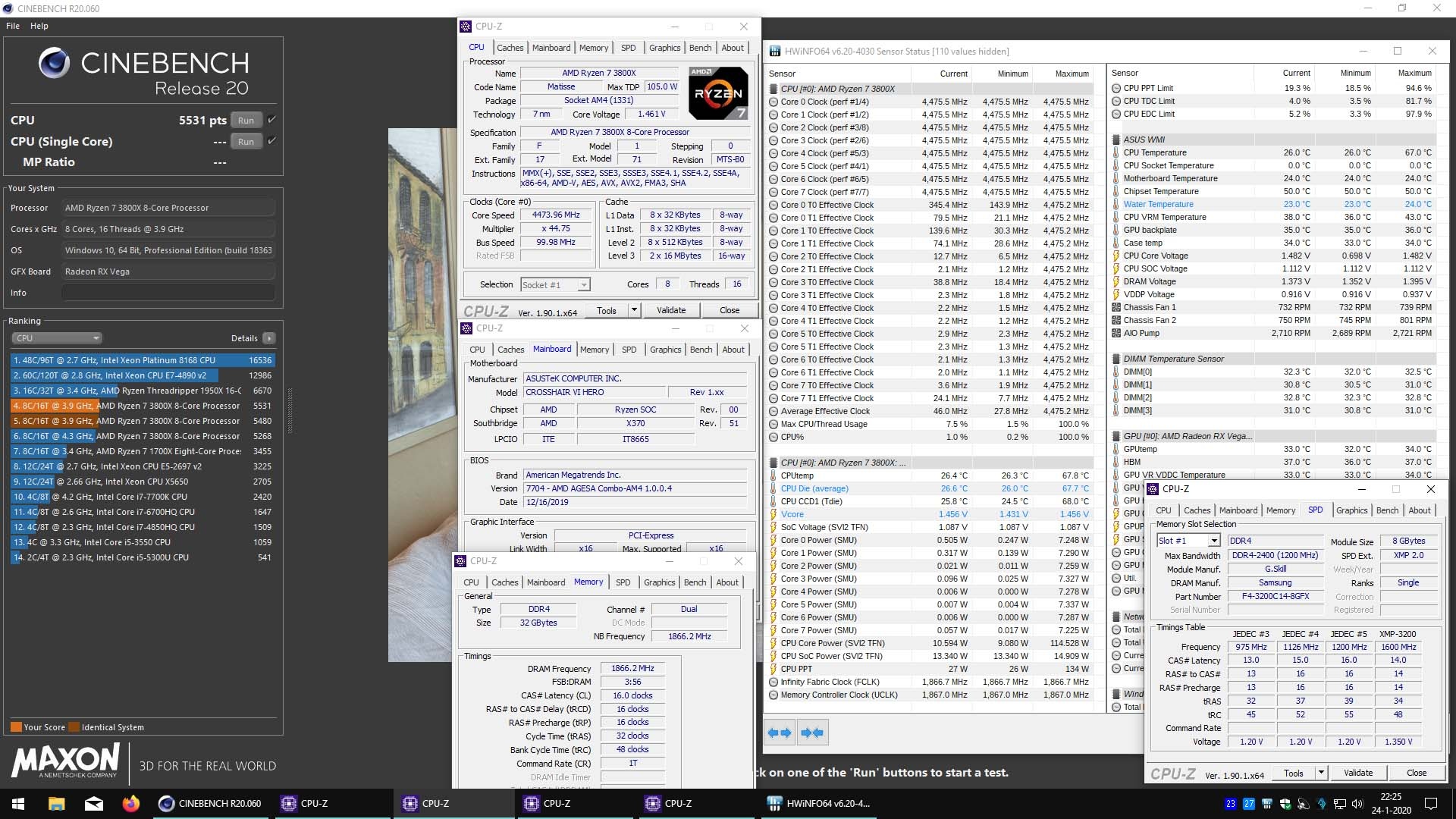Open the Ranking CPU dropdown in Cinebench
The image size is (1456, 819).
coord(57,338)
